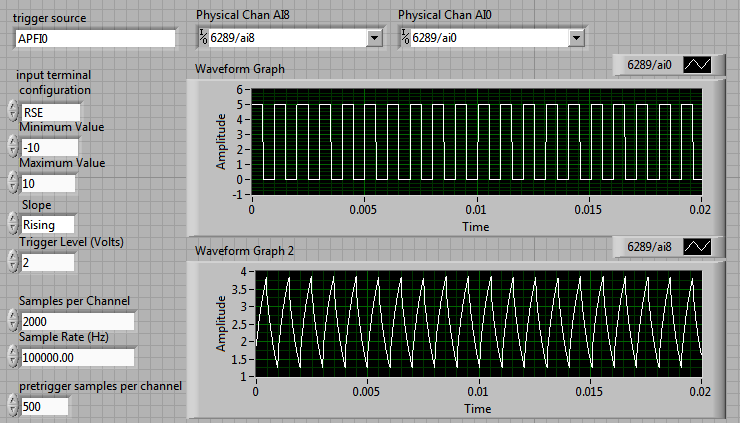Click the Minimum Value stepper arrows
This screenshot has width=740, height=423.
(13, 146)
